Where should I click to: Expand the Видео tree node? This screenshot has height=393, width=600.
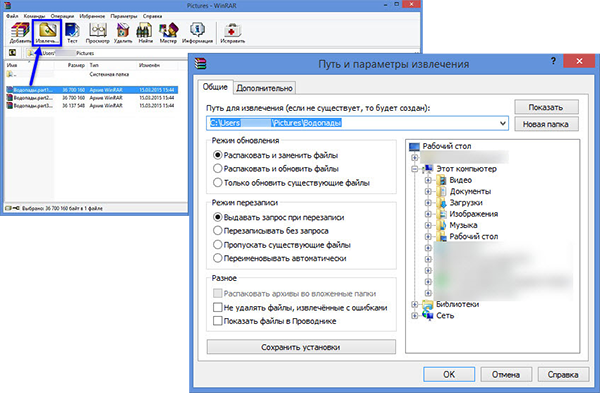point(428,180)
